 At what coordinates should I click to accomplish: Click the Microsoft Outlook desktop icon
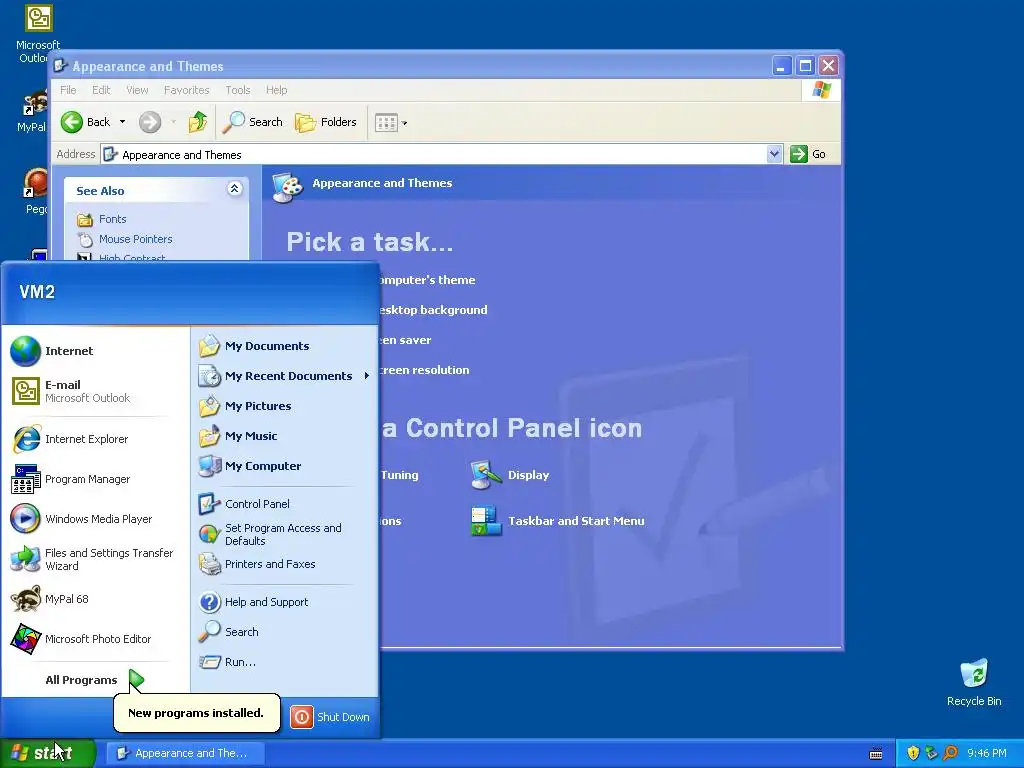pyautogui.click(x=38, y=34)
